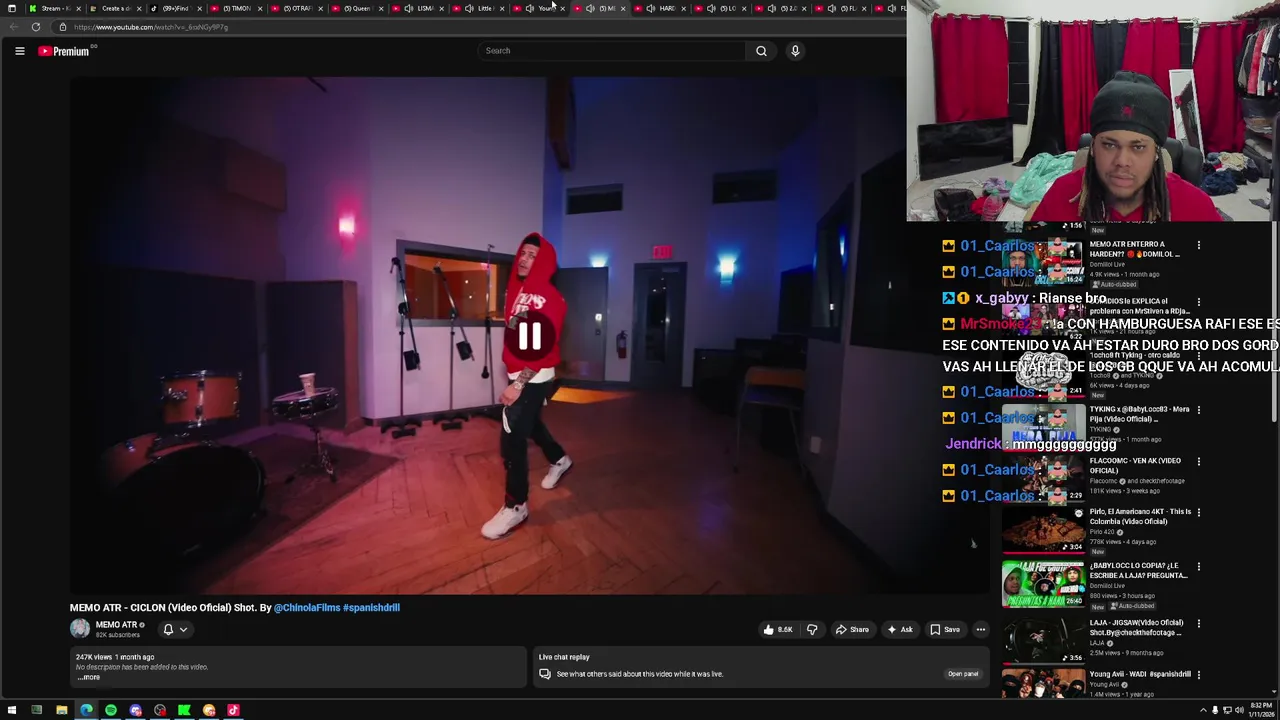
Task: Switch to the (5) Queen browser tab
Action: pyautogui.click(x=356, y=8)
